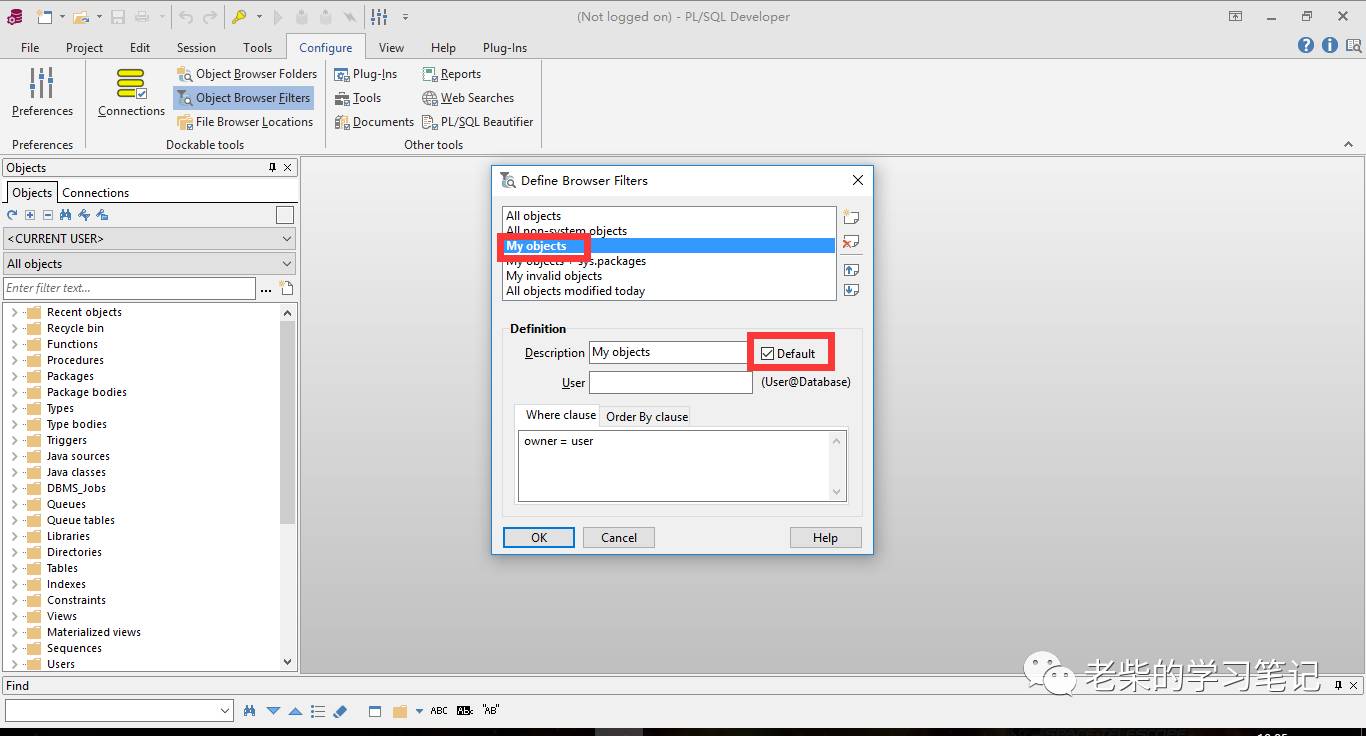This screenshot has width=1366, height=736.
Task: Expand the Packages folder
Action: 14,376
